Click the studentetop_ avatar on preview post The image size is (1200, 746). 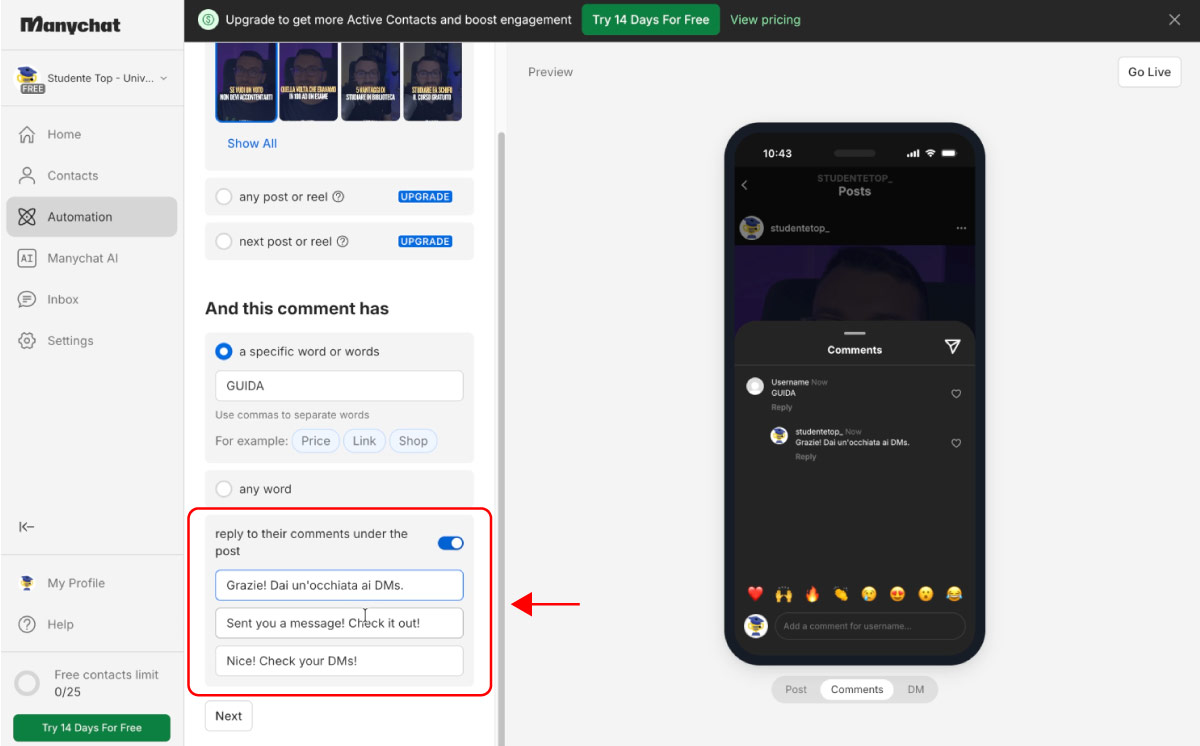(x=751, y=228)
